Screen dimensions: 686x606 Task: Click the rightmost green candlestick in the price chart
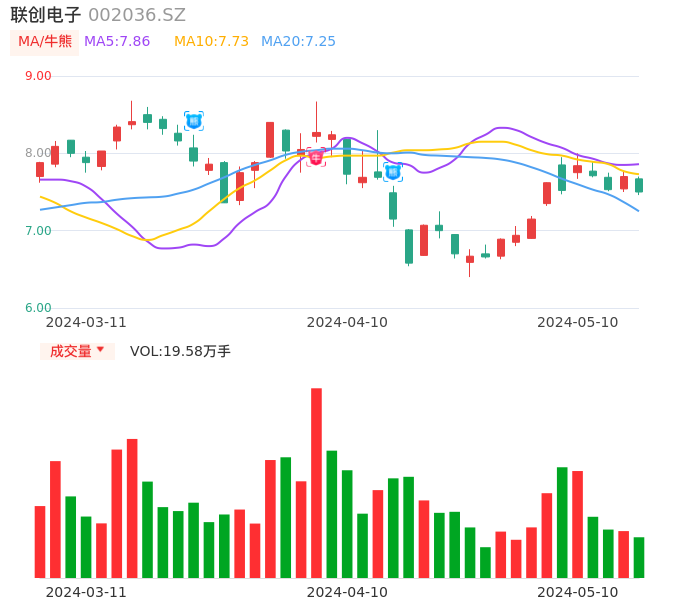click(639, 185)
